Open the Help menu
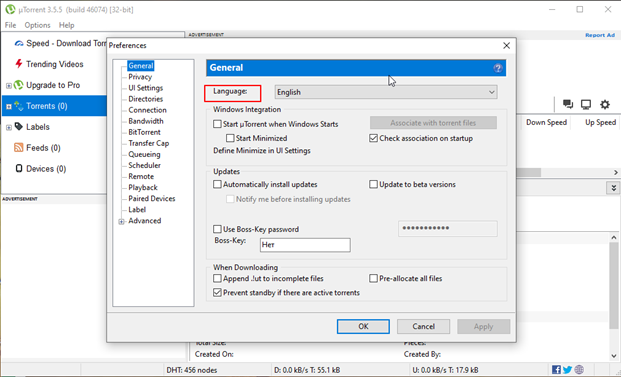The width and height of the screenshot is (621, 377). click(67, 25)
